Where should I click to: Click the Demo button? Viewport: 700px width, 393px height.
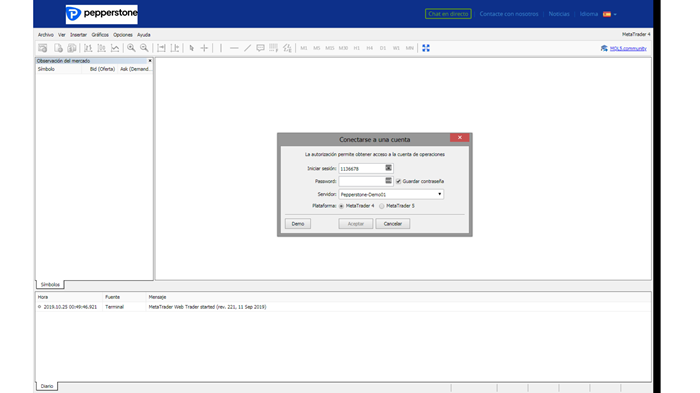(298, 224)
